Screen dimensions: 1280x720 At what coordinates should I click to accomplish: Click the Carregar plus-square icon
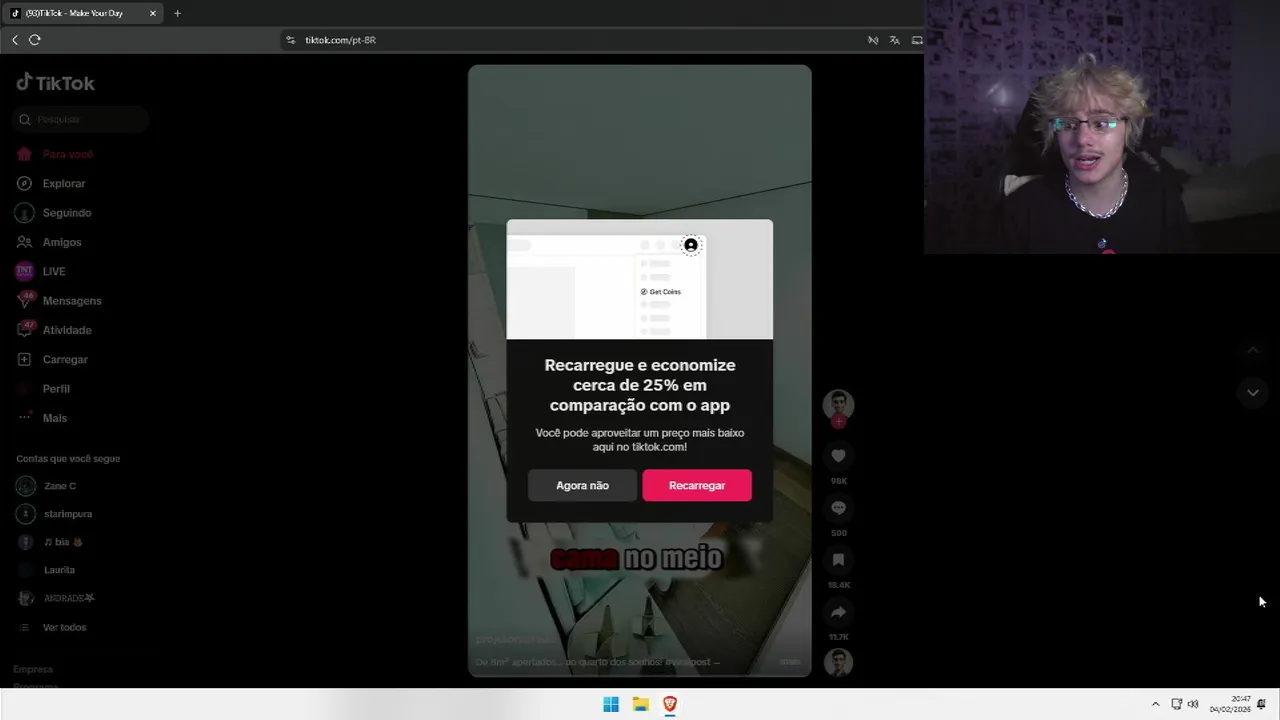click(x=25, y=359)
